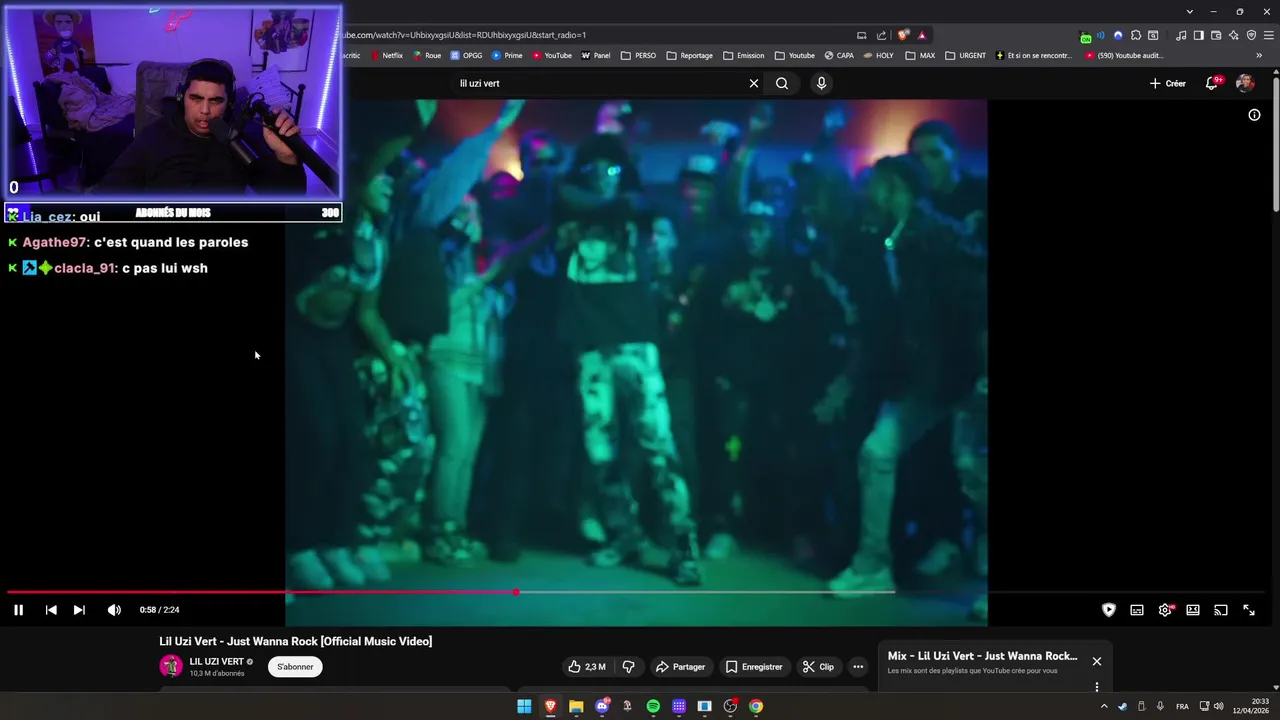
Task: Click the taskbar clock showing 20:33
Action: [1250, 706]
